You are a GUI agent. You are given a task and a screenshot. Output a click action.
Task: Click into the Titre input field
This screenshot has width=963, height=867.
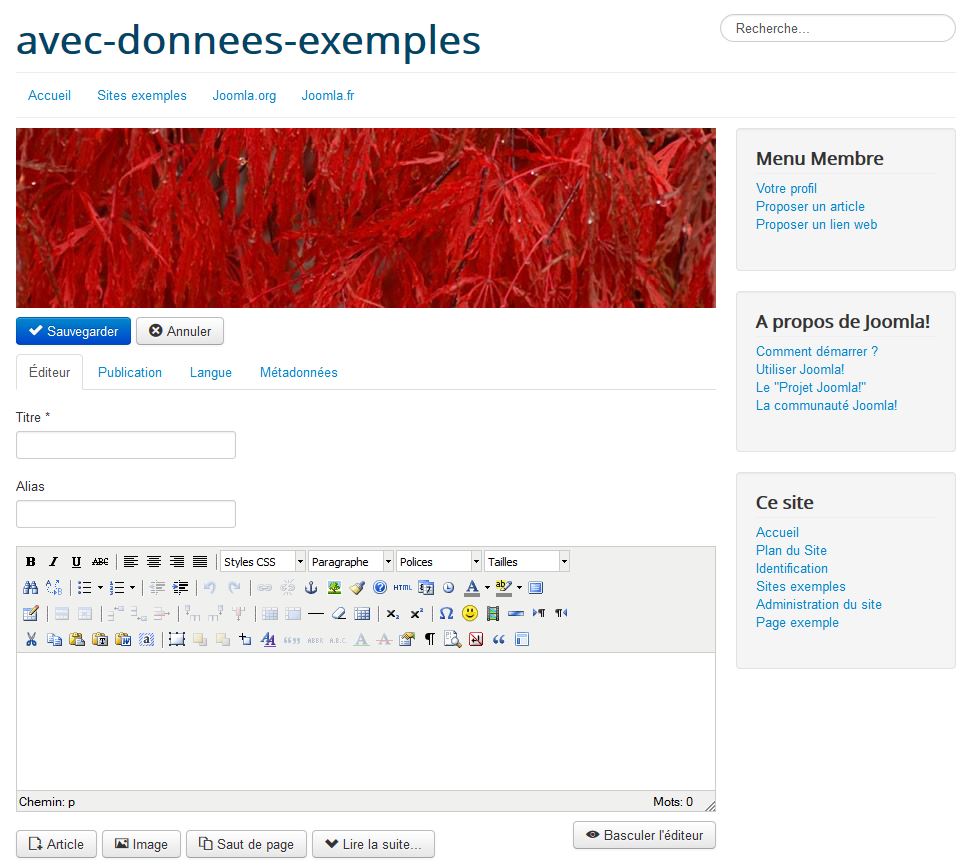(x=126, y=445)
